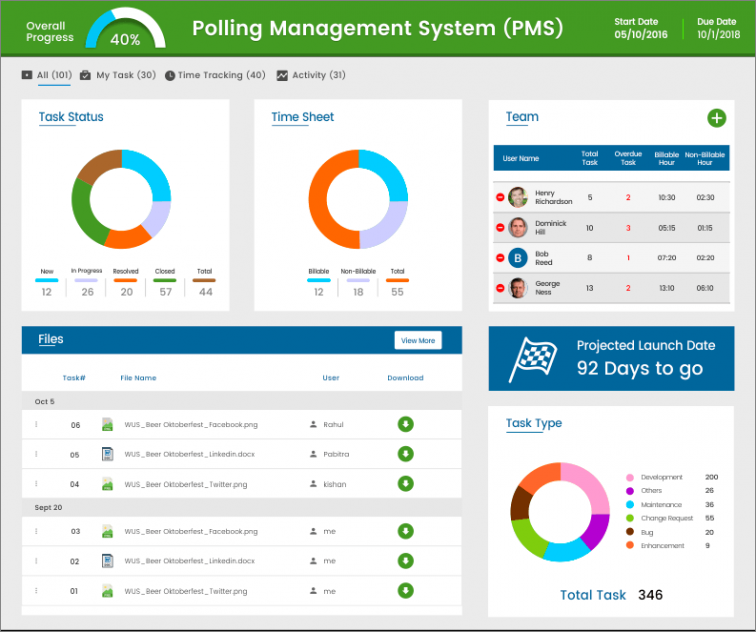Image resolution: width=756 pixels, height=632 pixels.
Task: Open the docx file icon for Task 02
Action: (108, 561)
